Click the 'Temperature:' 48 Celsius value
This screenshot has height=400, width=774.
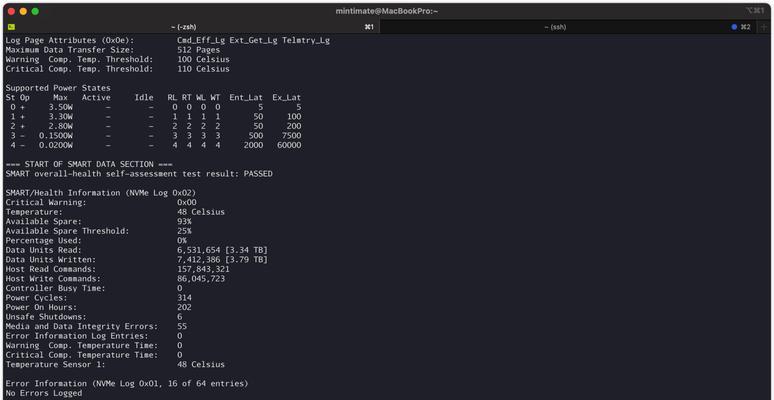point(201,212)
